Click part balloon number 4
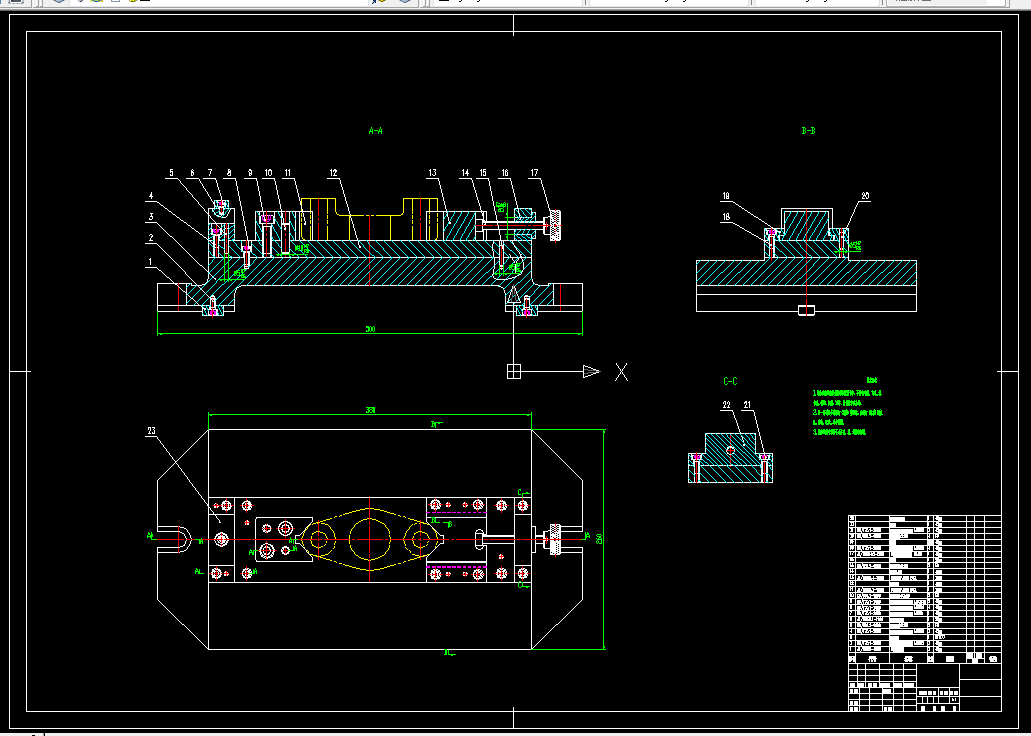 (x=151, y=196)
